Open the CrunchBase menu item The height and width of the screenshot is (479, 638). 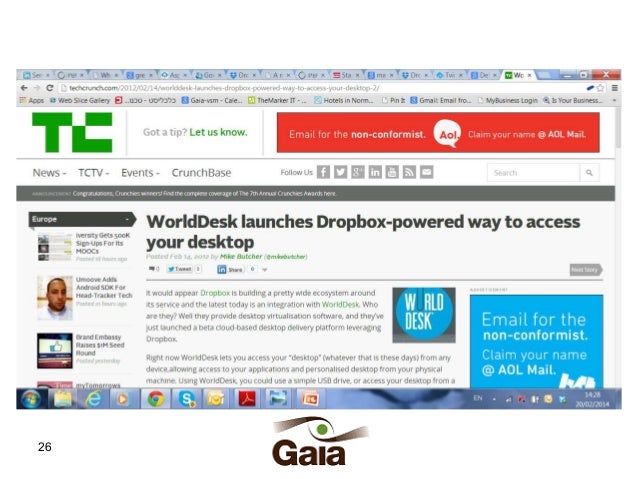pos(201,173)
